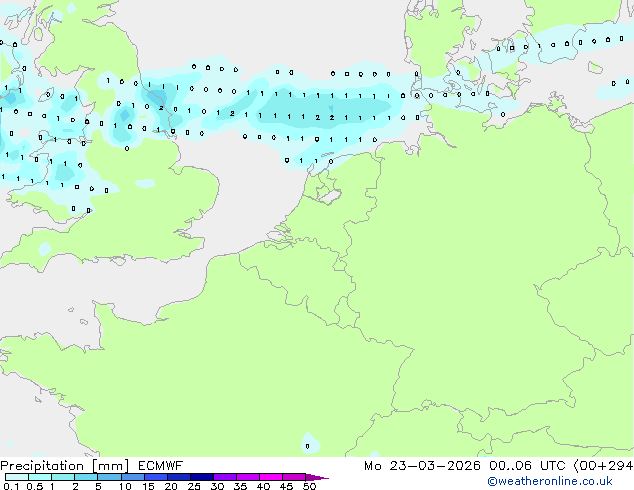The height and width of the screenshot is (490, 634).
Task: Click the '0.1' legend scale label
Action: (x=11, y=486)
